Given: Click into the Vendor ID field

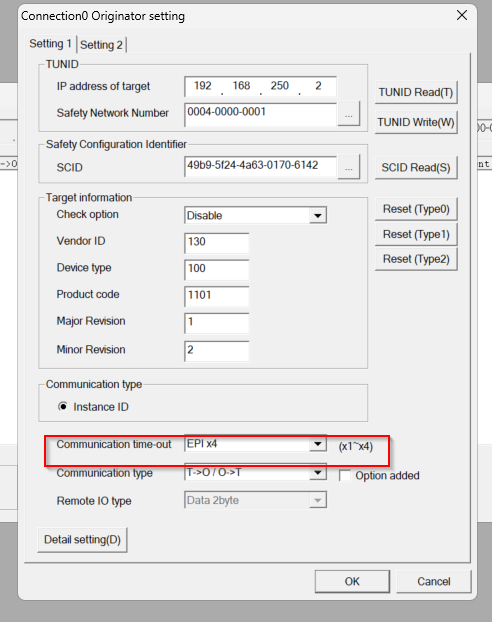Looking at the screenshot, I should pos(217,243).
